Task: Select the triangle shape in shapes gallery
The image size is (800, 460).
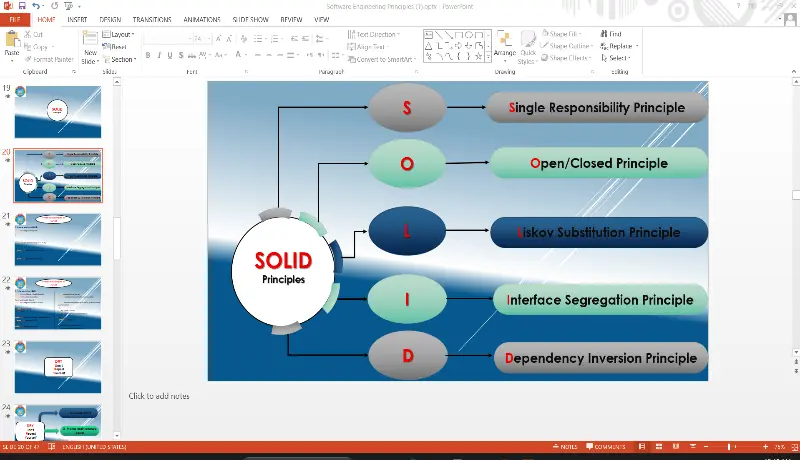Action: [429, 45]
